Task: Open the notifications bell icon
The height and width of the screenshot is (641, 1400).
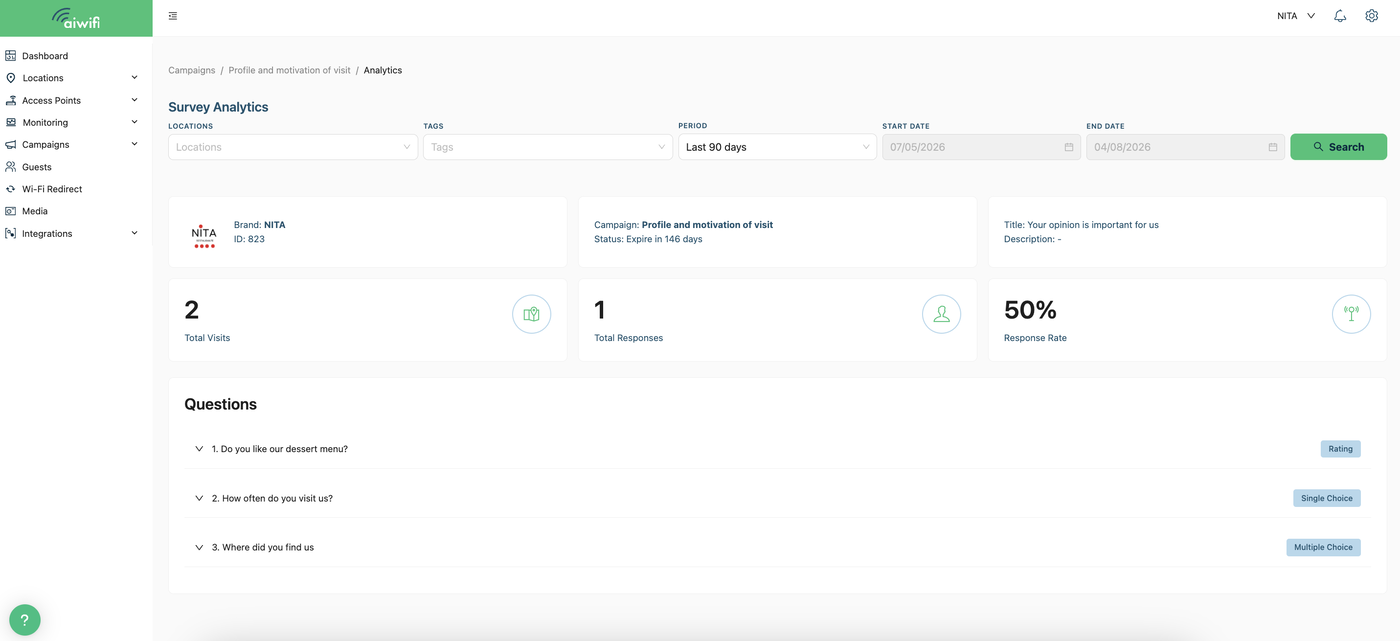Action: click(x=1340, y=16)
